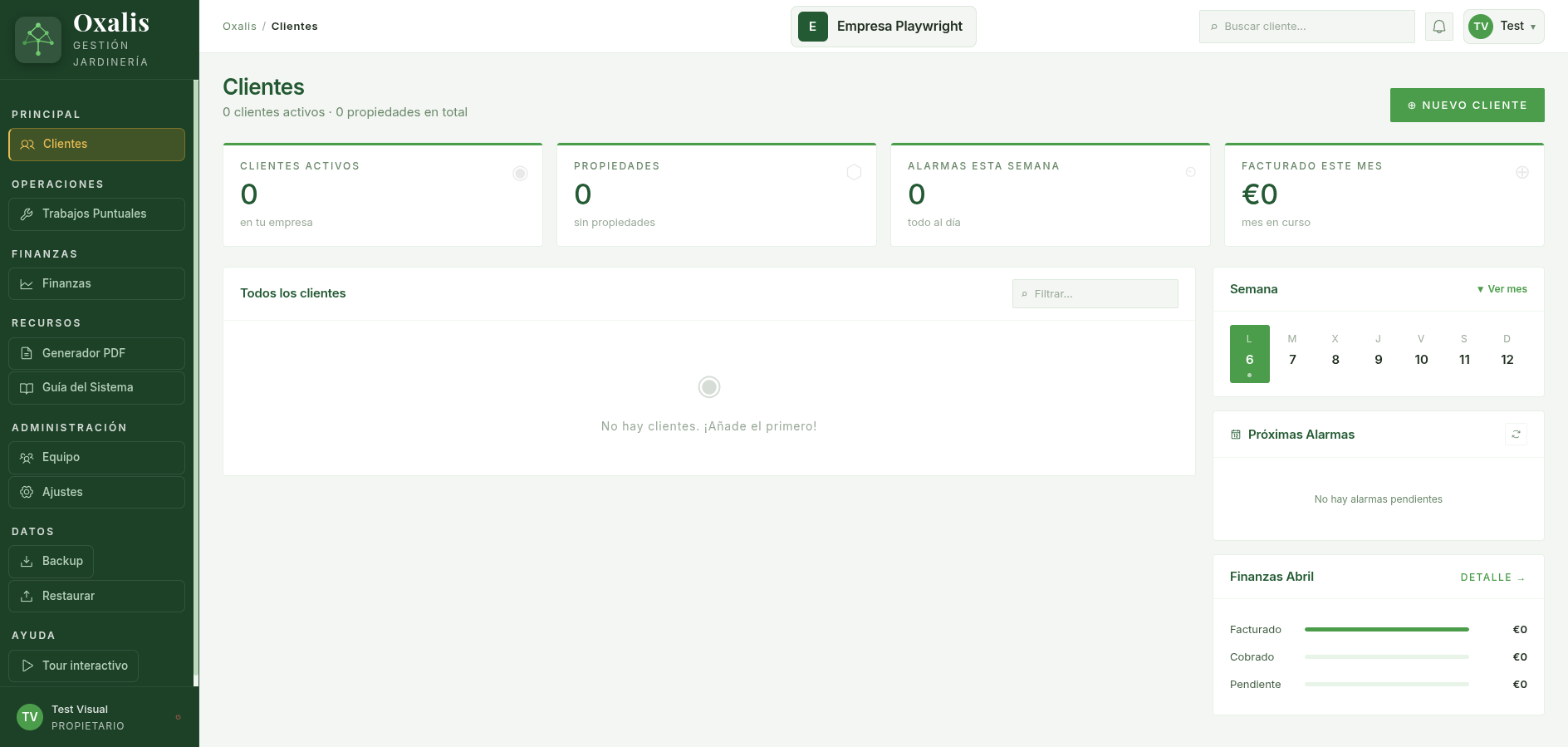The height and width of the screenshot is (747, 1568).
Task: Open the Test user dropdown menu
Action: pyautogui.click(x=1503, y=27)
